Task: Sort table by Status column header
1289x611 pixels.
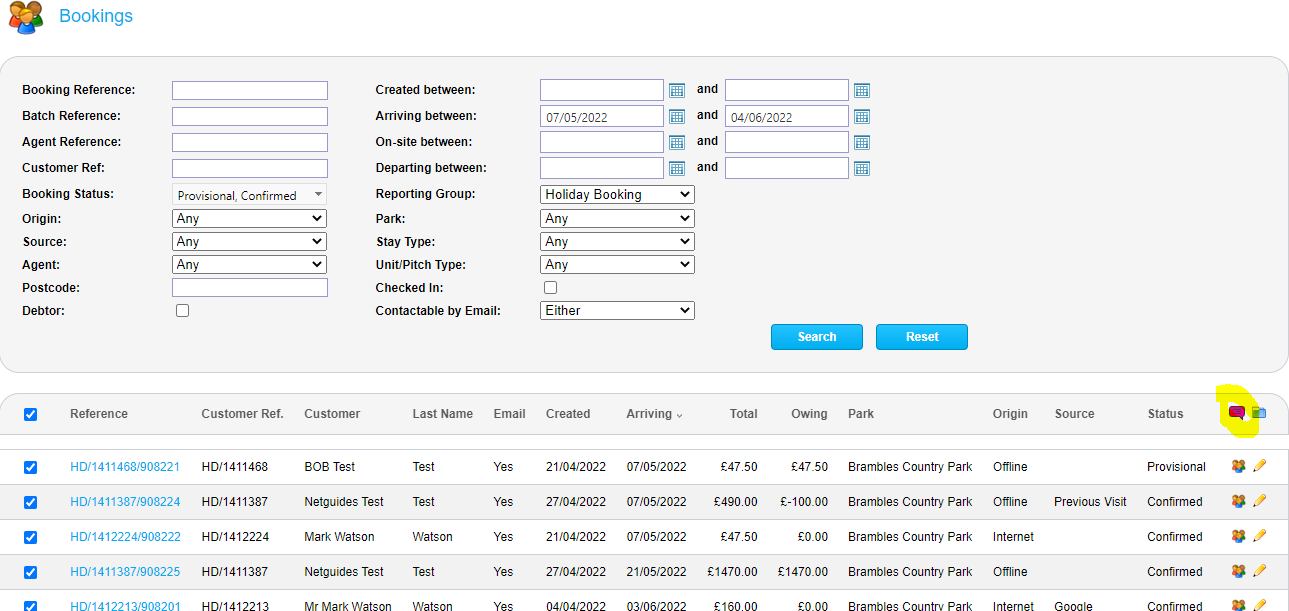Action: [1165, 414]
